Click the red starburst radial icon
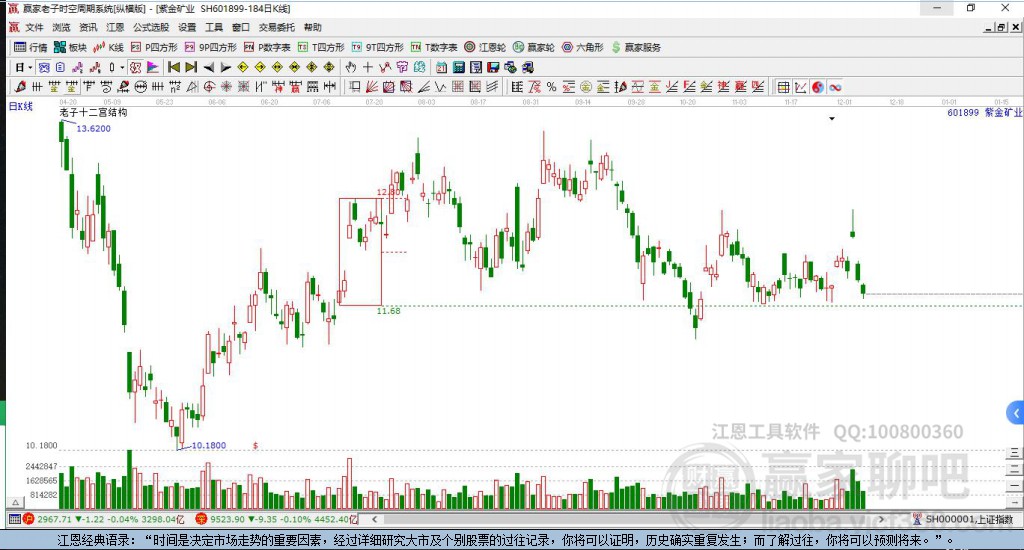This screenshot has width=1024, height=550. tap(226, 87)
